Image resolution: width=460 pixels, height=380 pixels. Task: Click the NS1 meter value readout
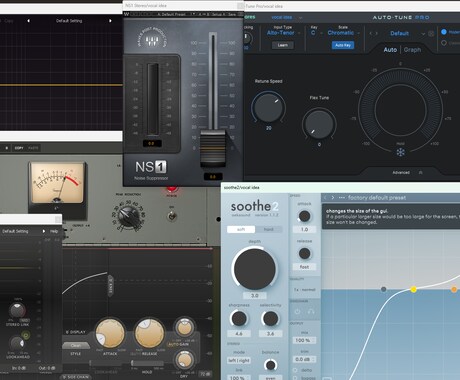tap(152, 143)
